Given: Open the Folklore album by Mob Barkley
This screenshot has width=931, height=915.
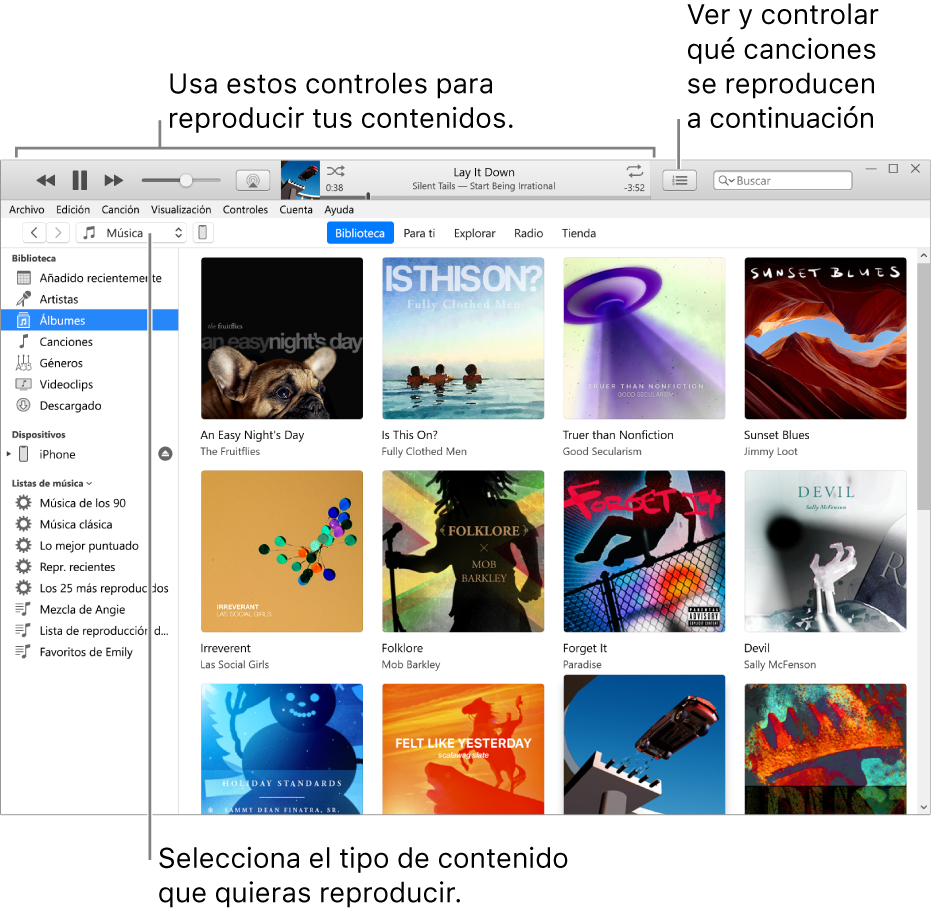Looking at the screenshot, I should click(463, 551).
